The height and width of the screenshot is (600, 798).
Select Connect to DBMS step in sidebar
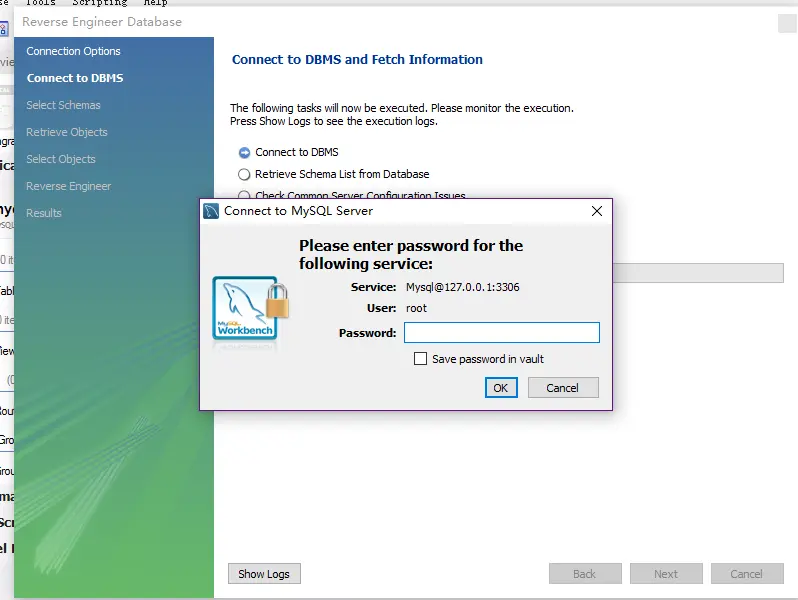tap(75, 78)
